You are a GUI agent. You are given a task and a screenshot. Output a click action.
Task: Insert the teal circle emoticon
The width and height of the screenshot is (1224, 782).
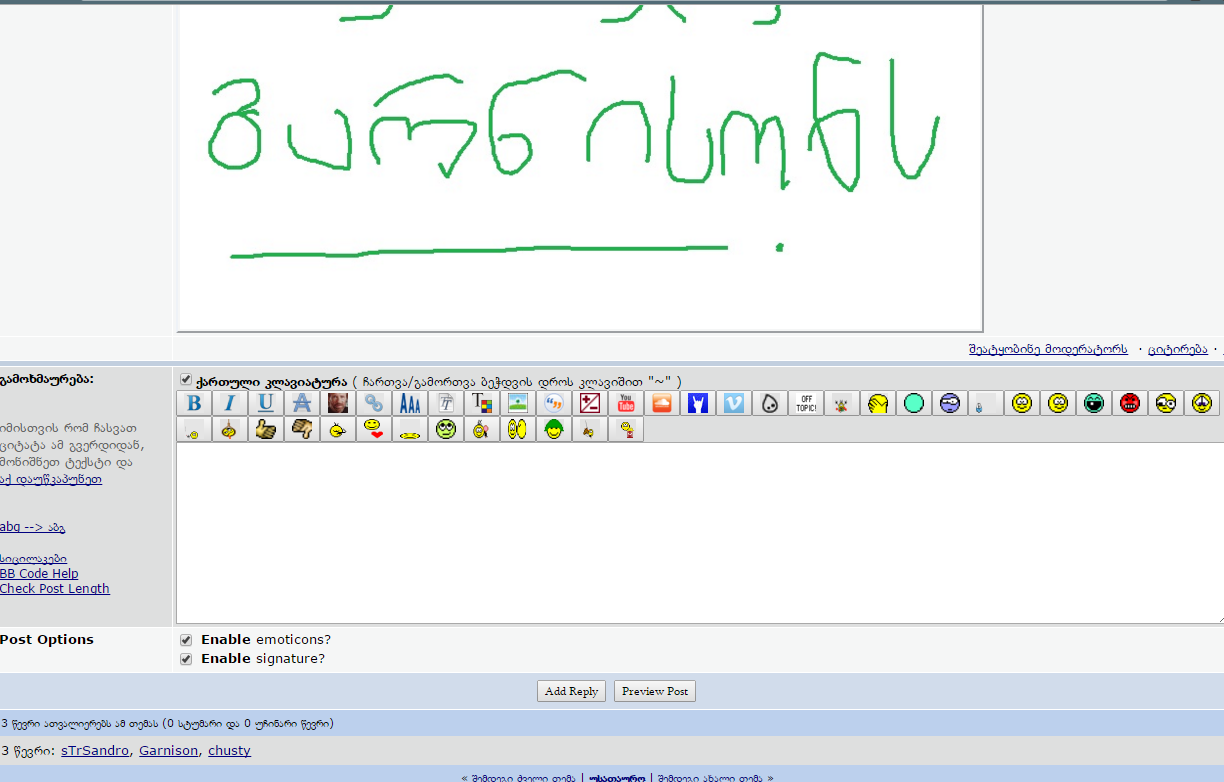tap(914, 403)
